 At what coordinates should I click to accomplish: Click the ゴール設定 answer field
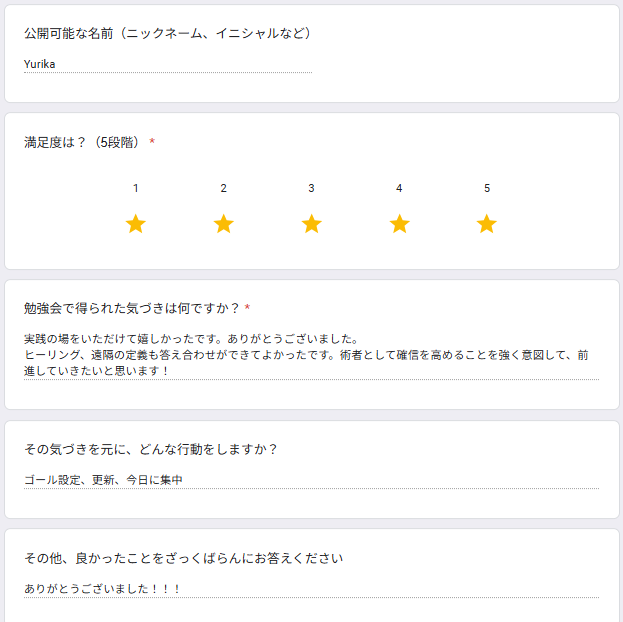[x=311, y=480]
